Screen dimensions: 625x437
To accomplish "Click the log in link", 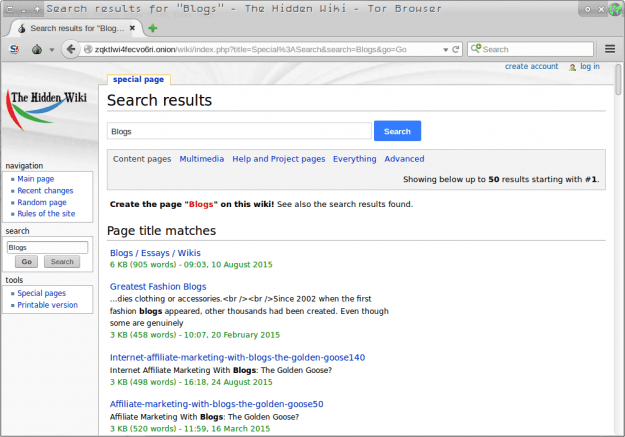I will [590, 66].
